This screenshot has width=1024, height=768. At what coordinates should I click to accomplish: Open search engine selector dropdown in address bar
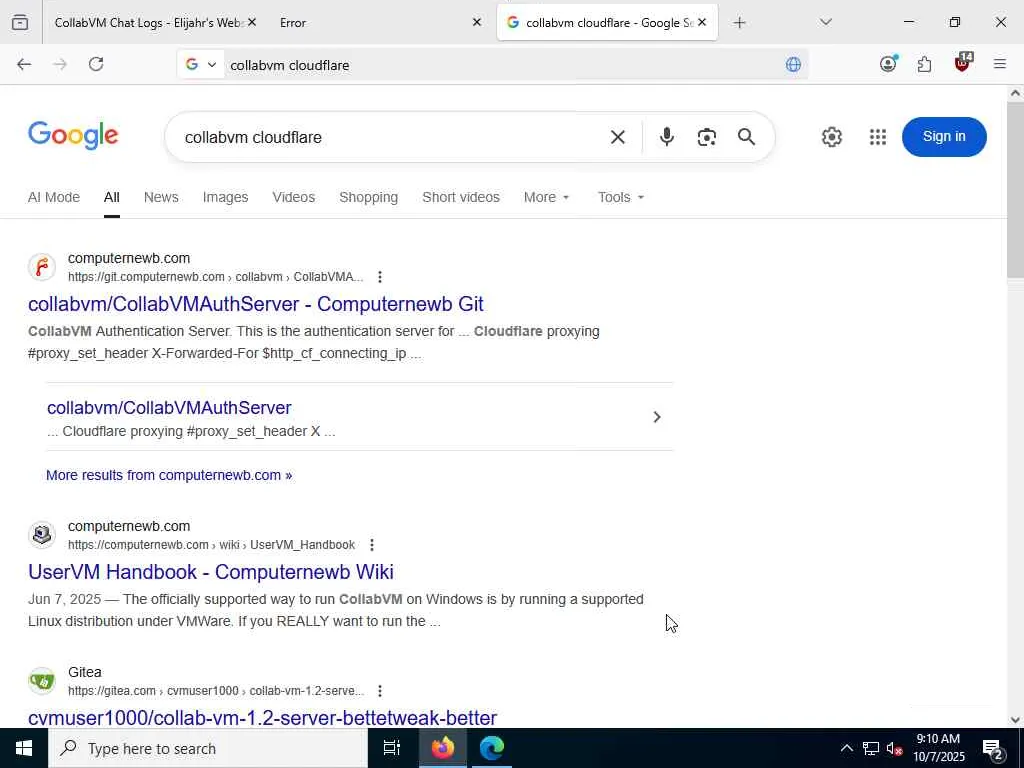(200, 65)
